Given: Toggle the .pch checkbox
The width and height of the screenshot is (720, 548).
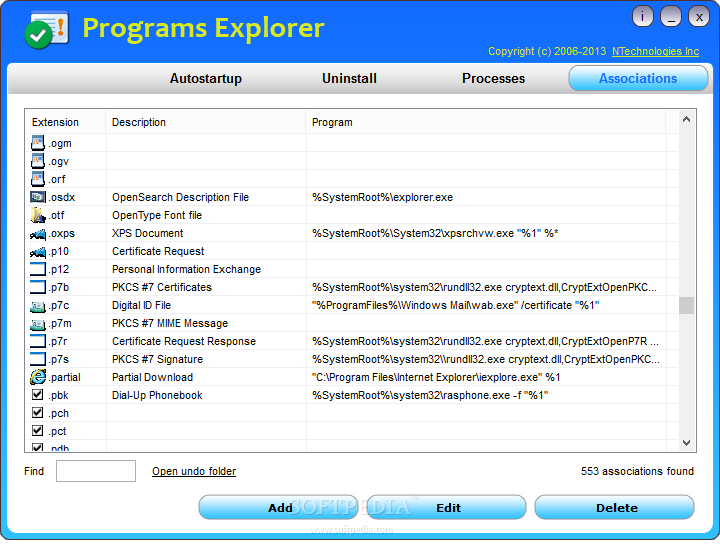Looking at the screenshot, I should (x=38, y=412).
